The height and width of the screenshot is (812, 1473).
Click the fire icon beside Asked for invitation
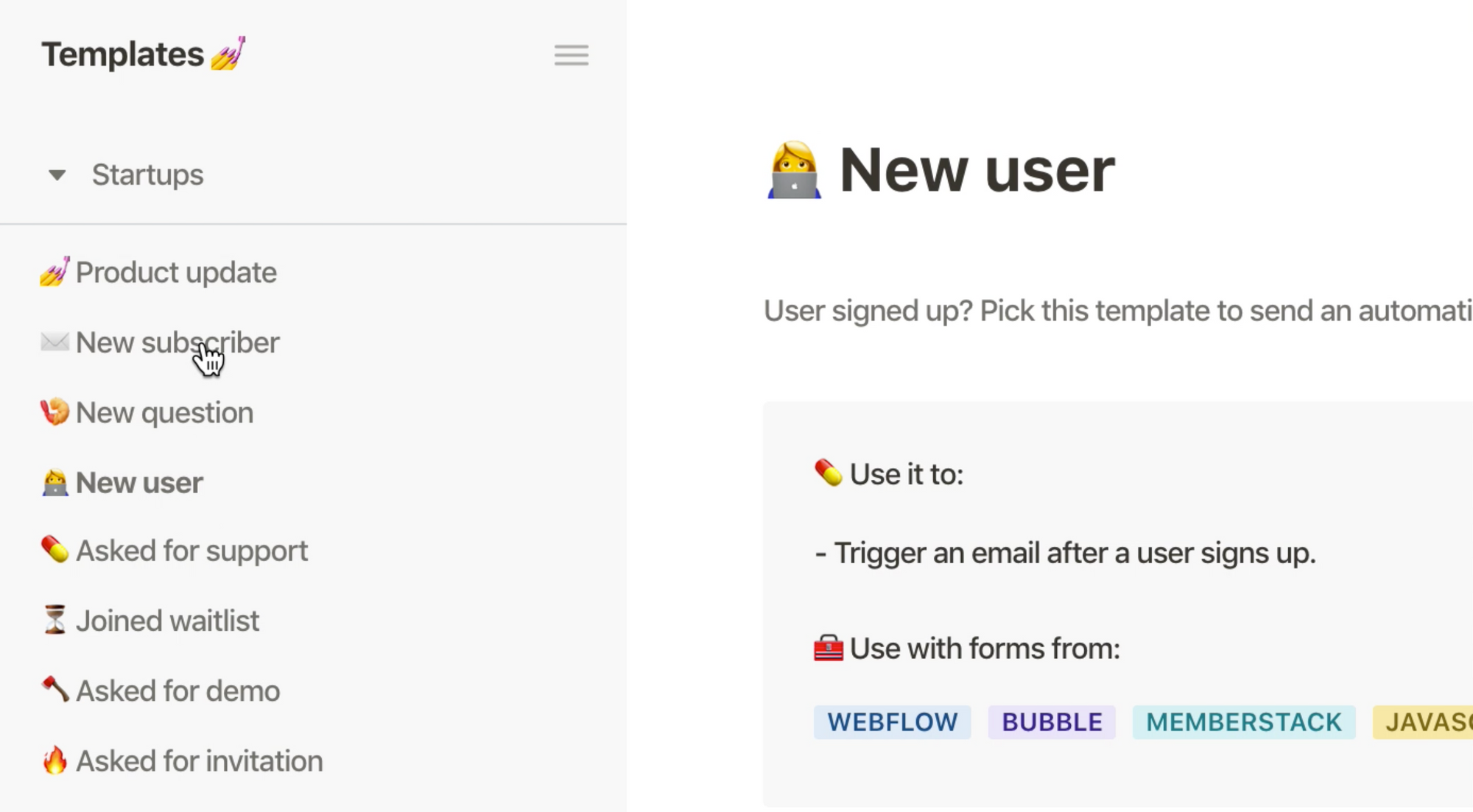[x=55, y=760]
